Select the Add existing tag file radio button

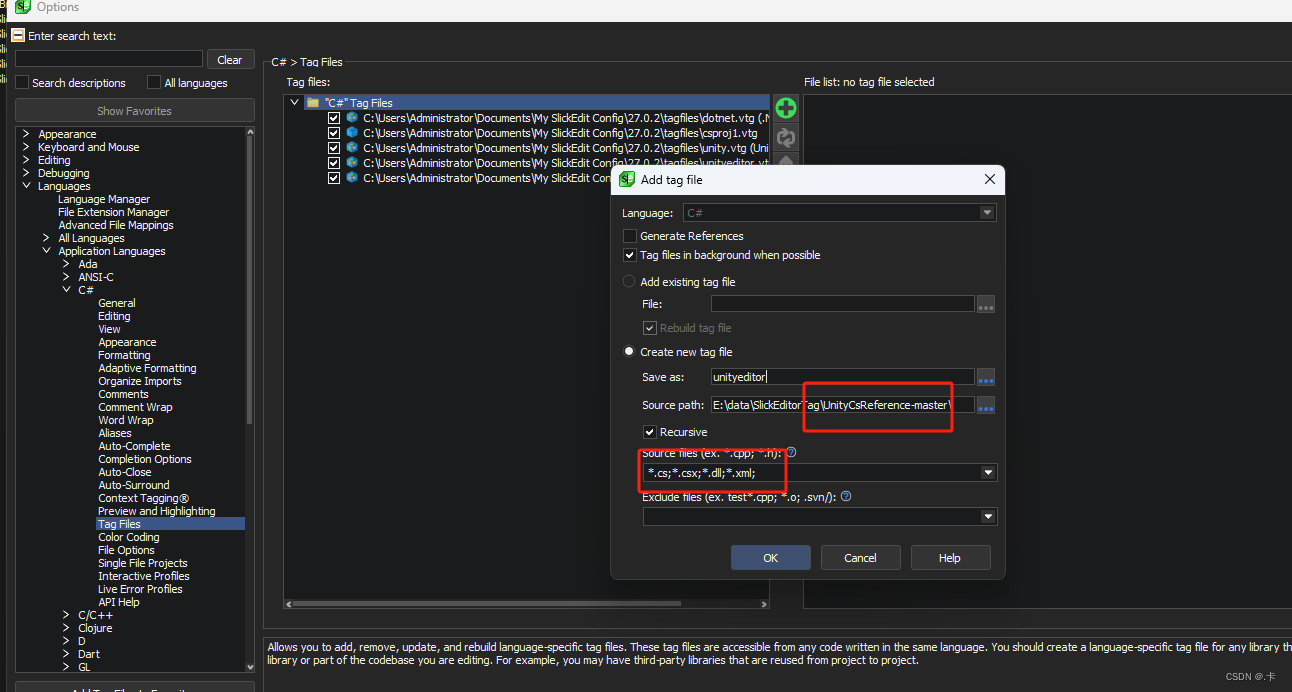[x=629, y=282]
